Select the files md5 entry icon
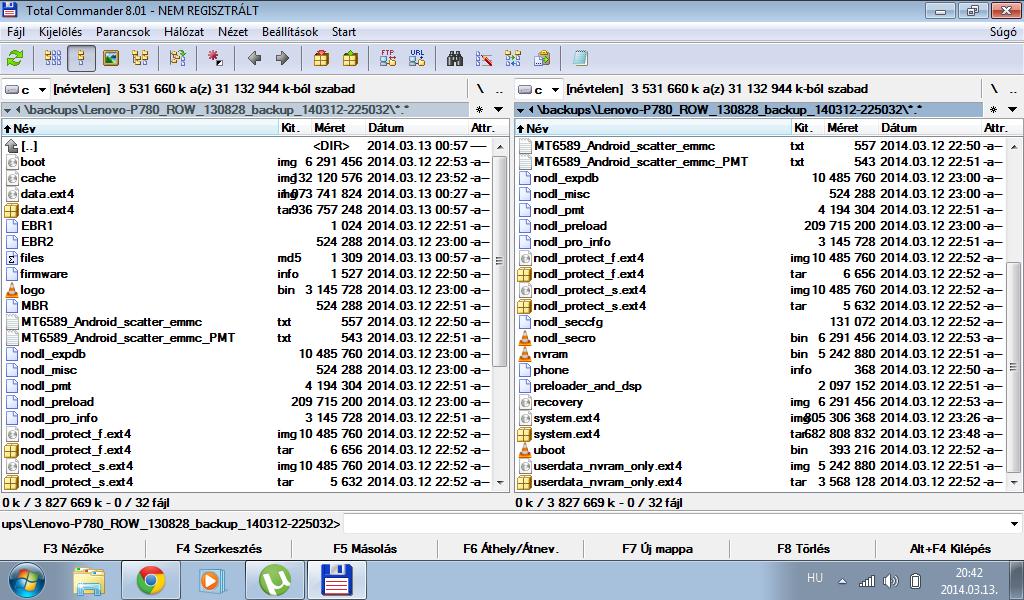Viewport: 1024px width, 600px height. coord(12,258)
